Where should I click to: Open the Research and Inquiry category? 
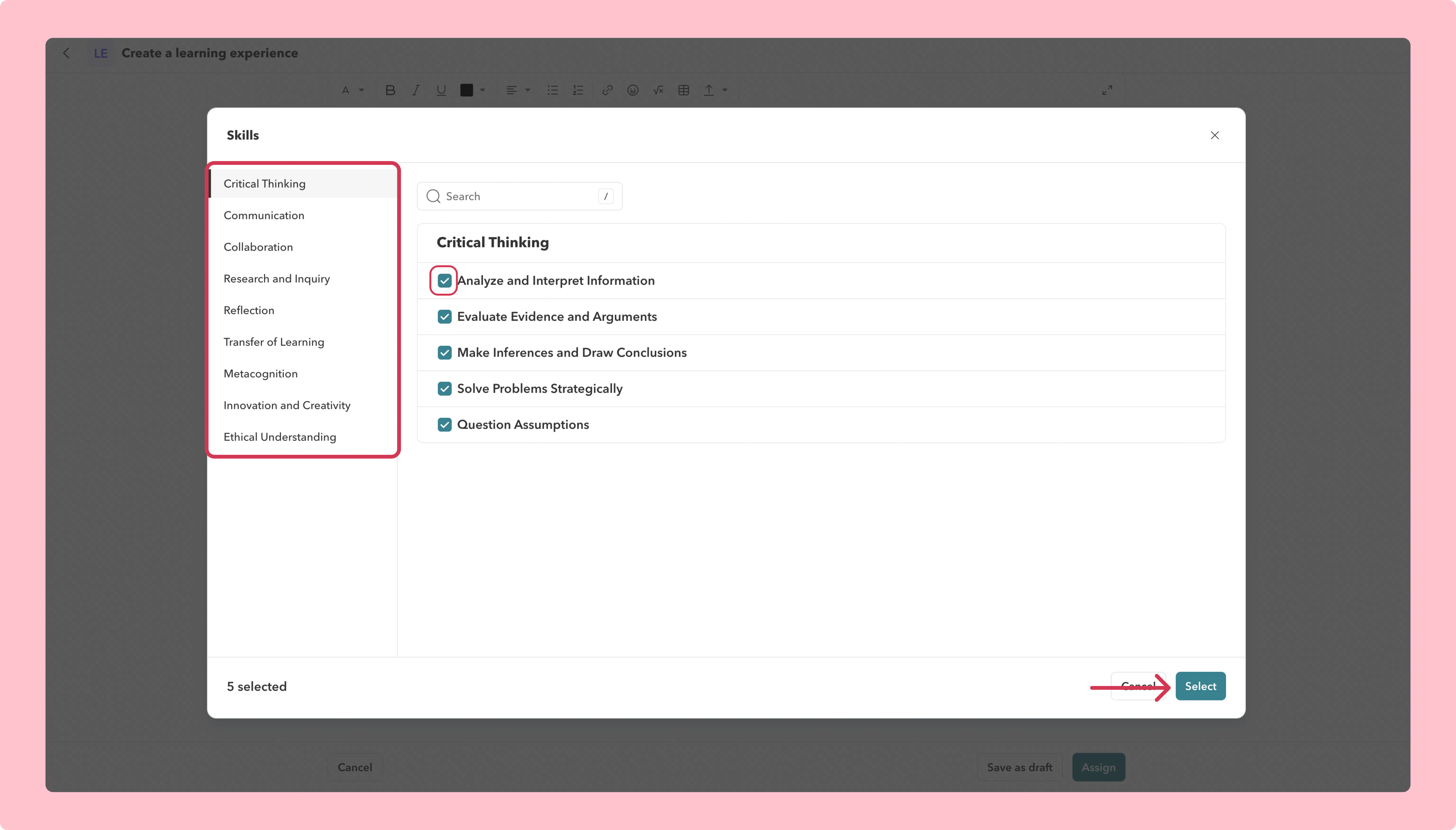click(303, 279)
